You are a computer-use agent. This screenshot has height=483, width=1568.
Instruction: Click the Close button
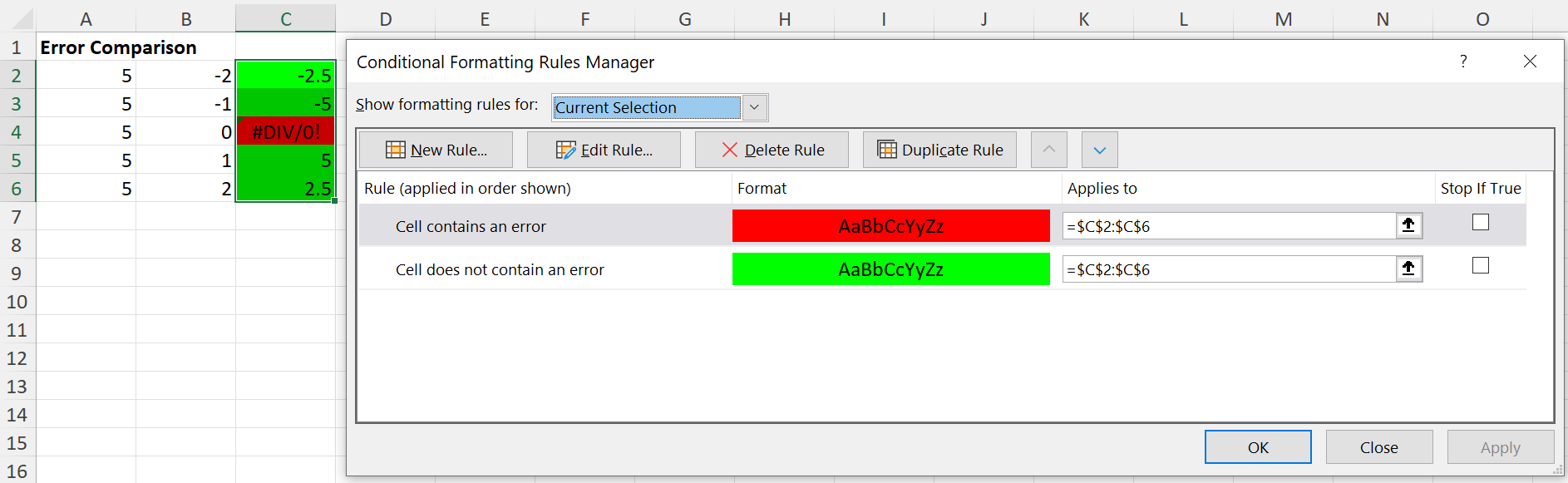[x=1378, y=447]
